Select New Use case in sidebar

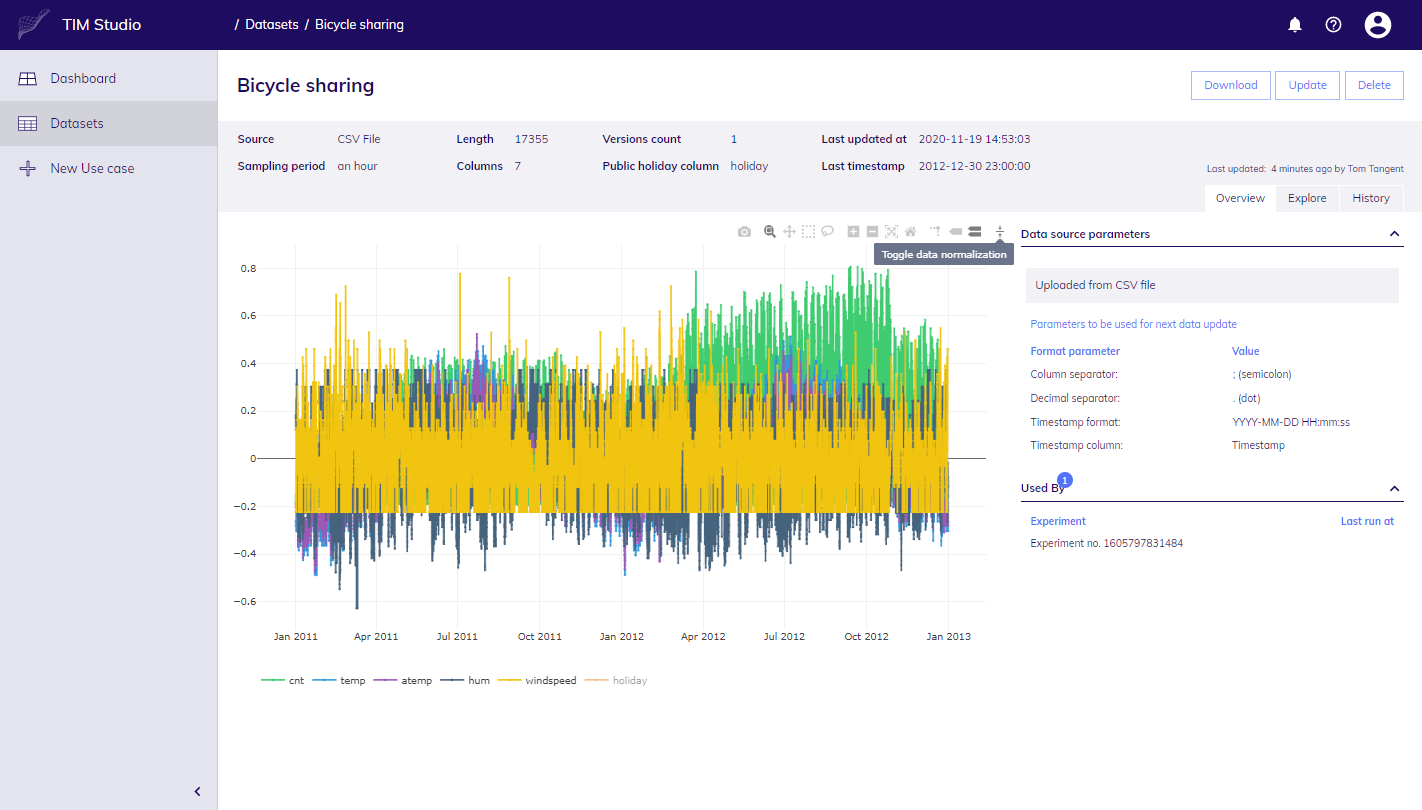tap(109, 168)
